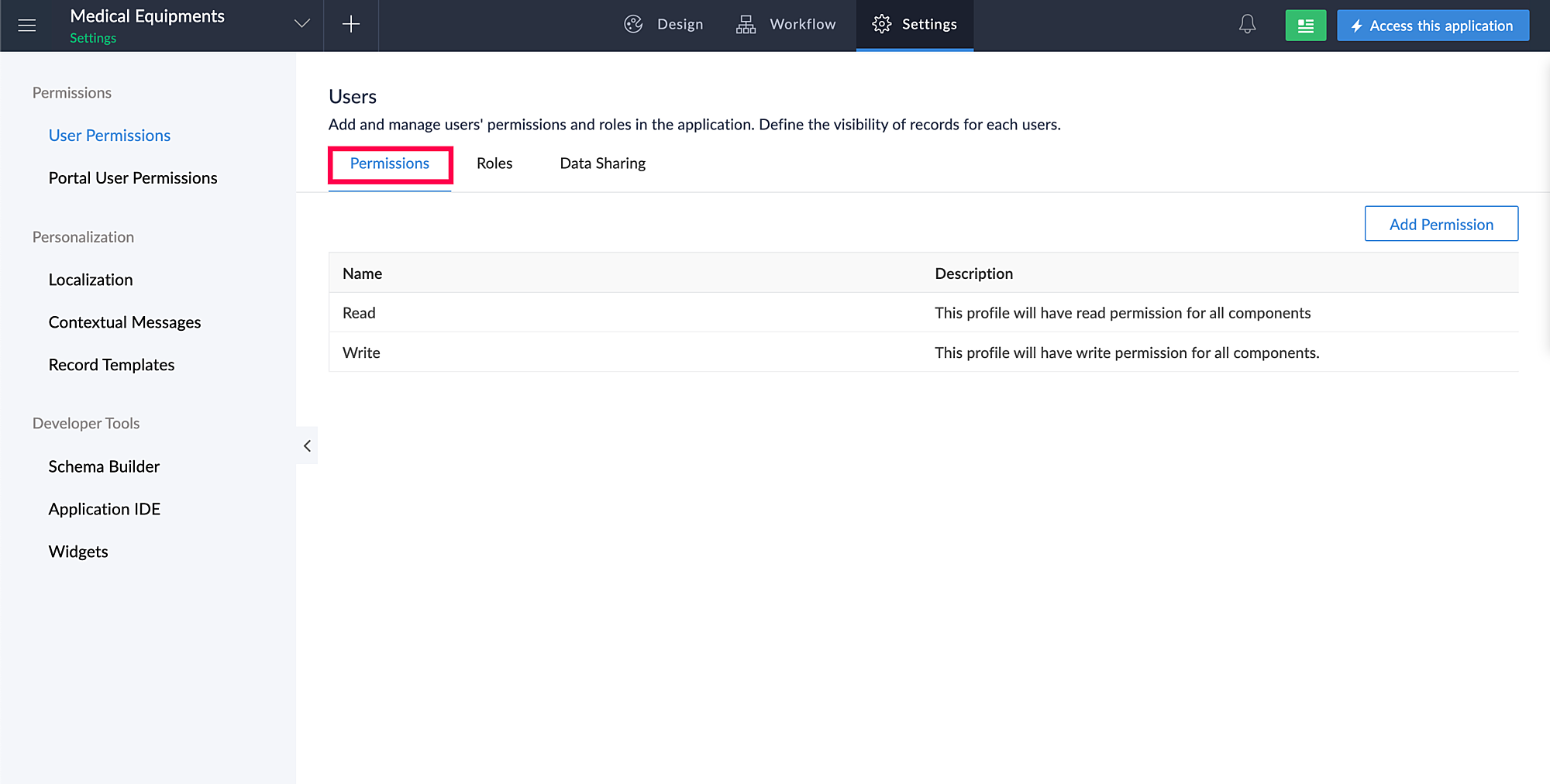Select the Settings tab in top bar
Screen dimensions: 1550x784
(914, 25)
